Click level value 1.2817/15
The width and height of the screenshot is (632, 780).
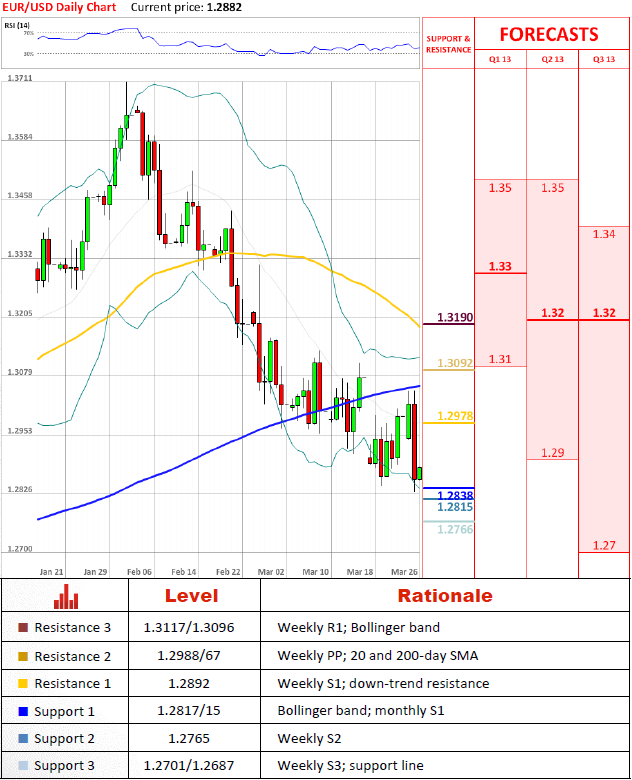tap(189, 711)
